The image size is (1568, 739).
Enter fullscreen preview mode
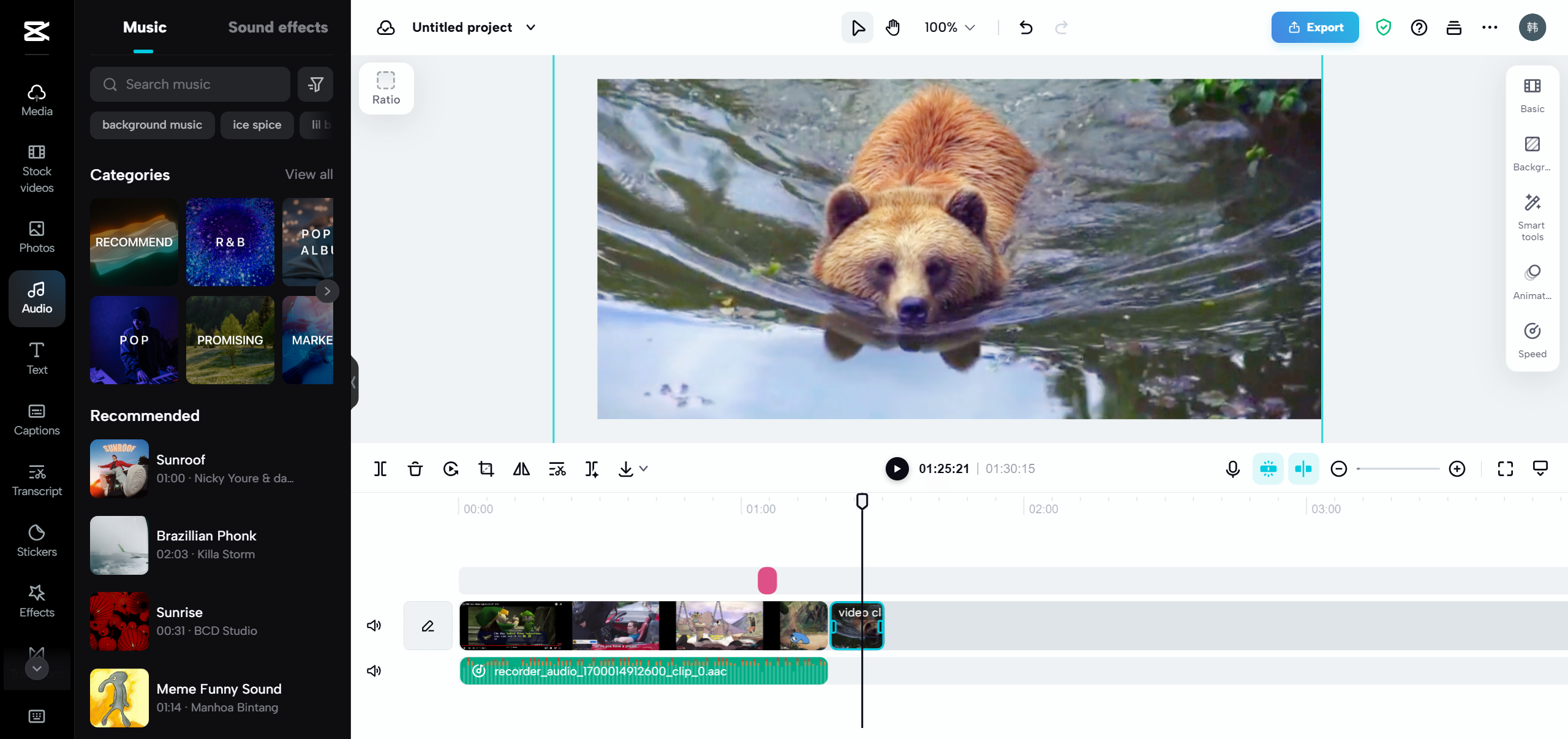pos(1506,469)
